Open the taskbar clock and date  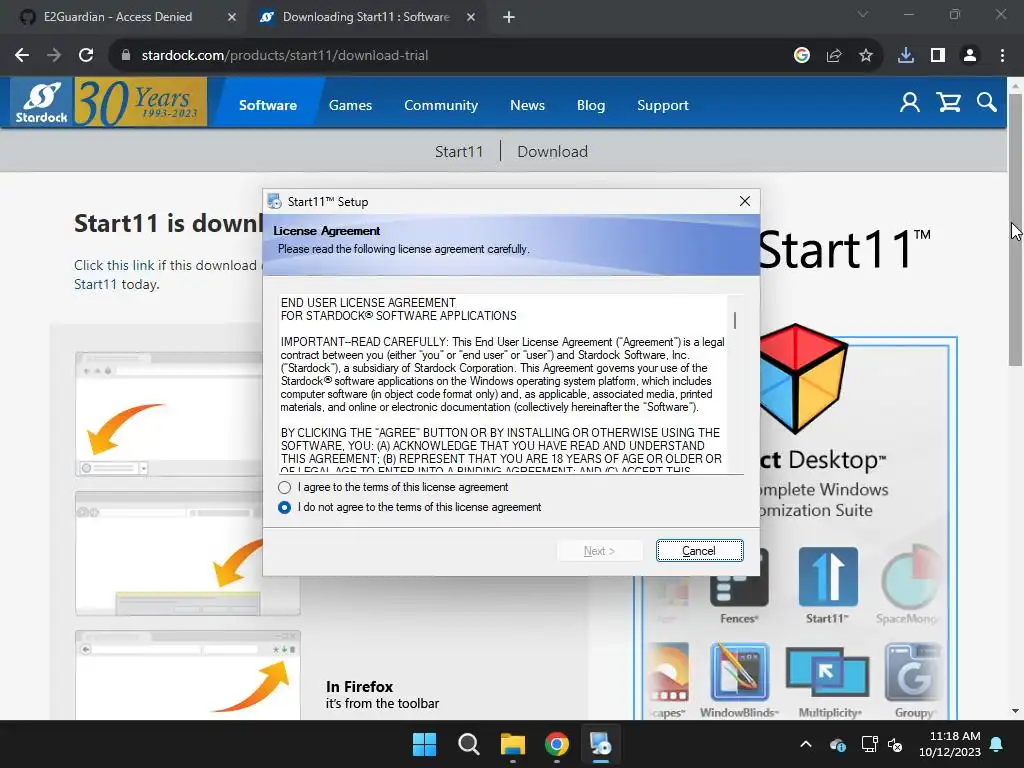[x=950, y=744]
